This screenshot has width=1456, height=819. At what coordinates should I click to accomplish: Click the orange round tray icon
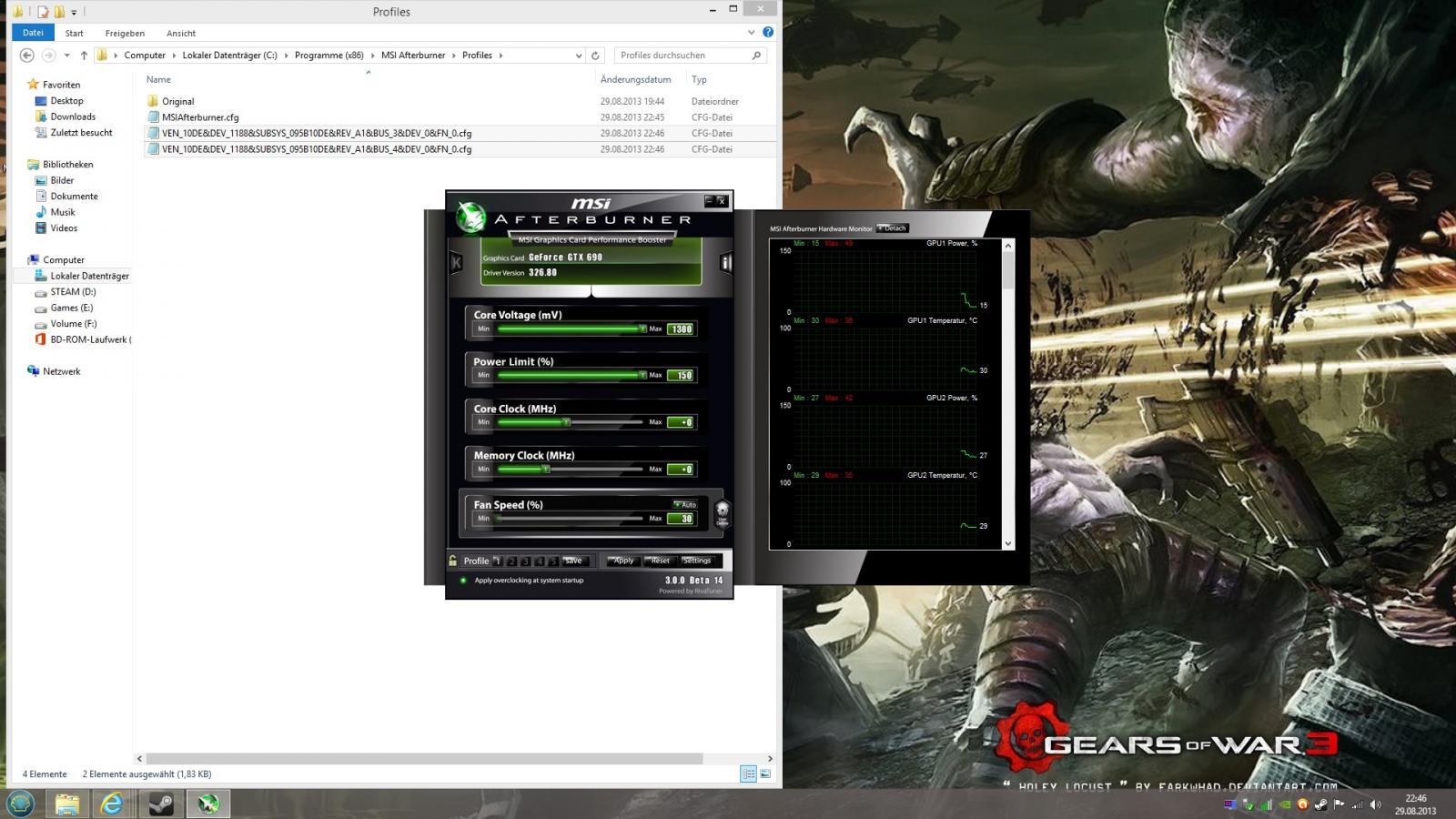[x=1302, y=804]
